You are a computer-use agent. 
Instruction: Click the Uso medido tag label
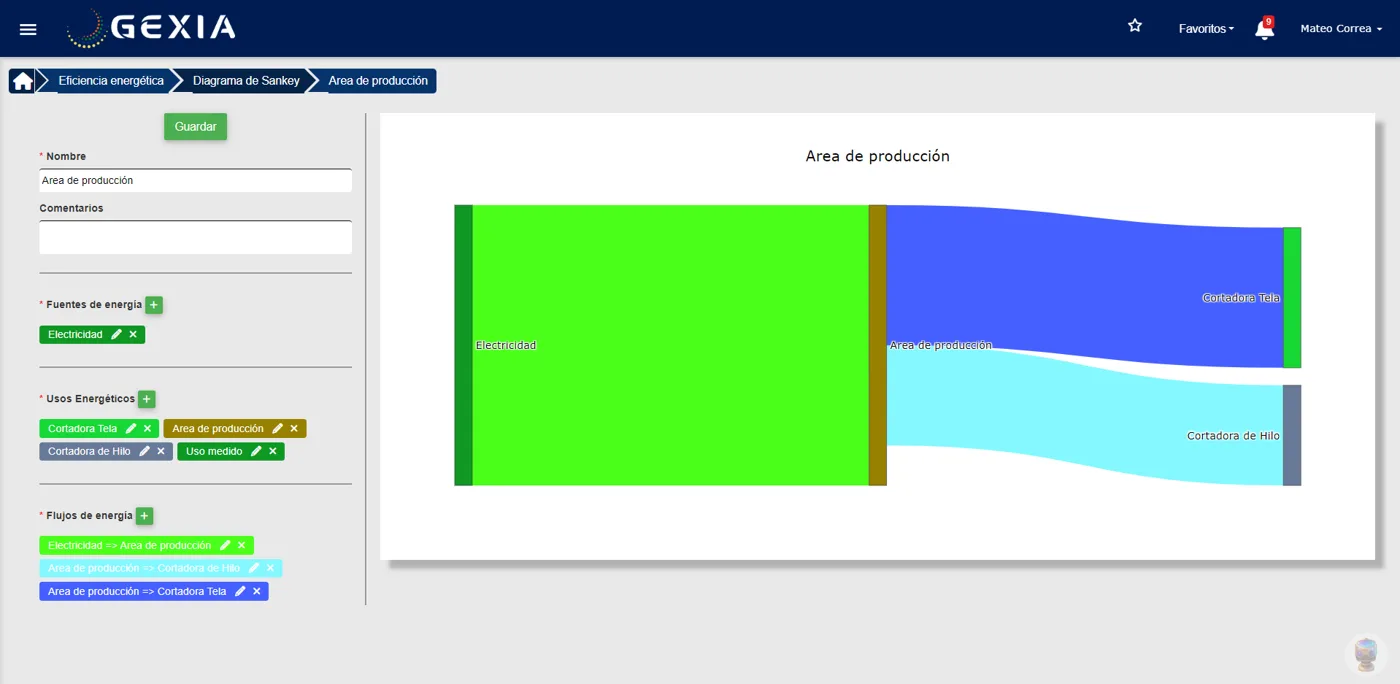(x=214, y=451)
